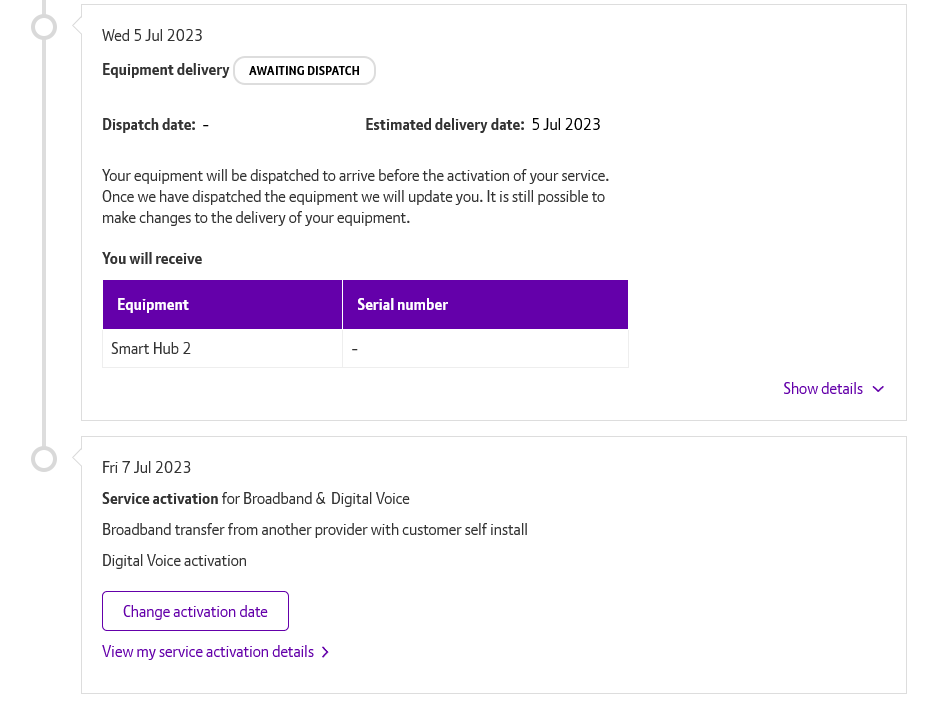Click the Fri 7 Jul 2023 date heading

click(x=146, y=467)
